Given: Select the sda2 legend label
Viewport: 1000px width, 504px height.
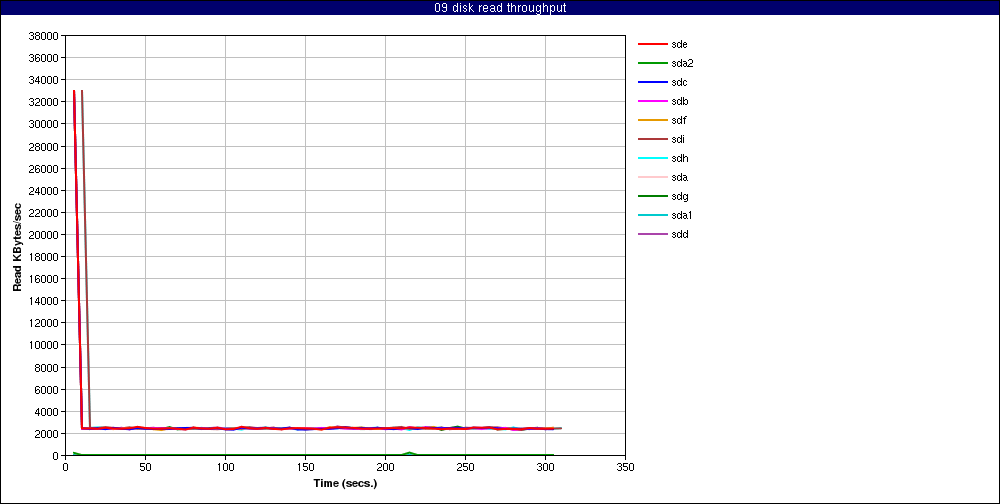Looking at the screenshot, I should [x=682, y=63].
